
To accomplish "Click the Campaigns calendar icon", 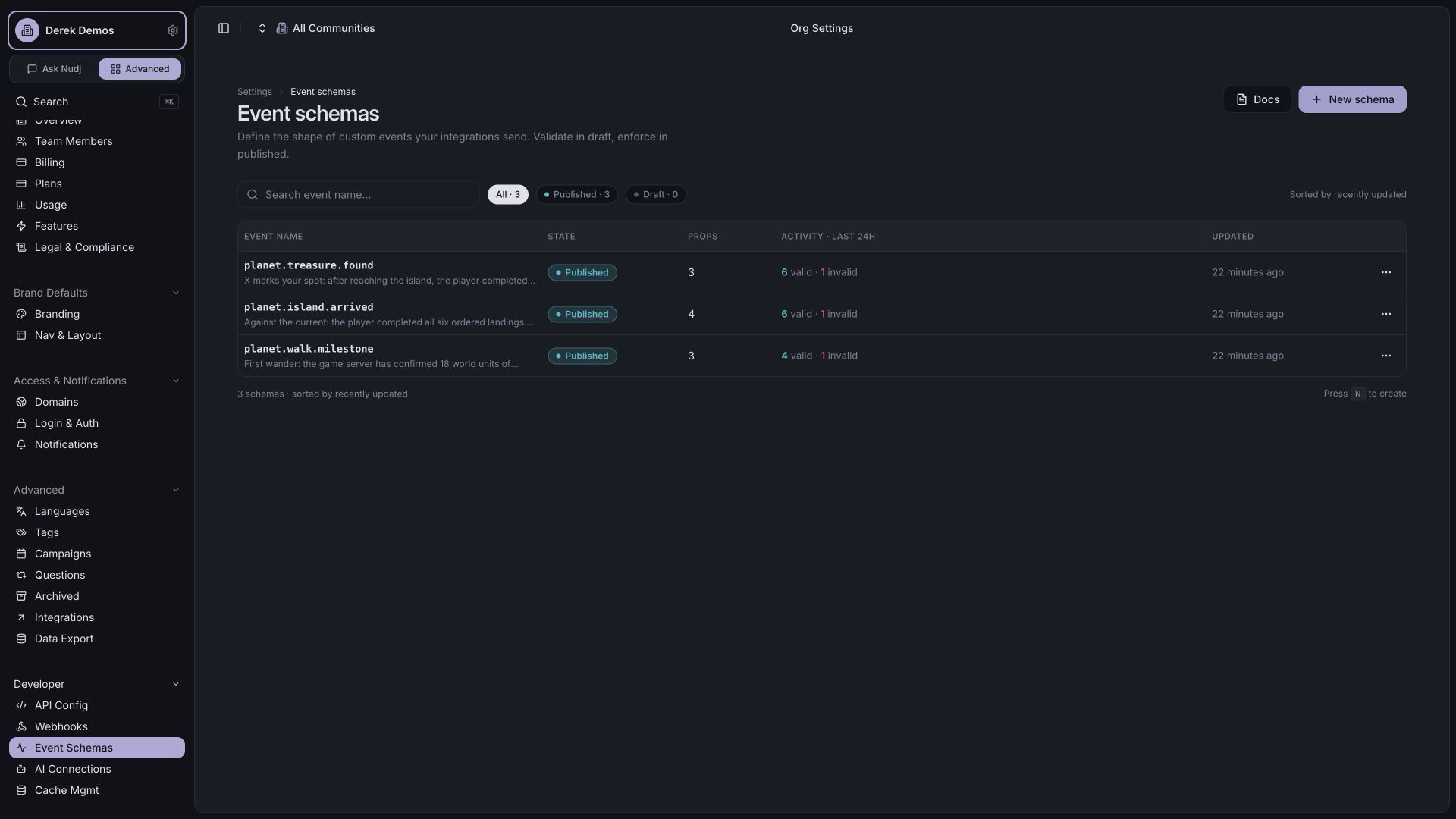I will point(21,554).
